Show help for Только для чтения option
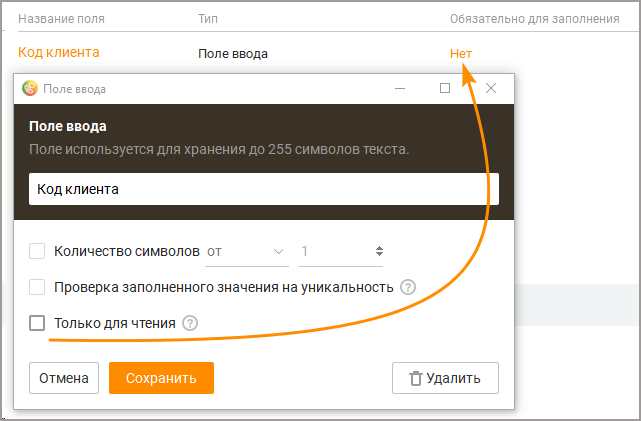Viewport: 641px width, 421px height. tap(190, 323)
